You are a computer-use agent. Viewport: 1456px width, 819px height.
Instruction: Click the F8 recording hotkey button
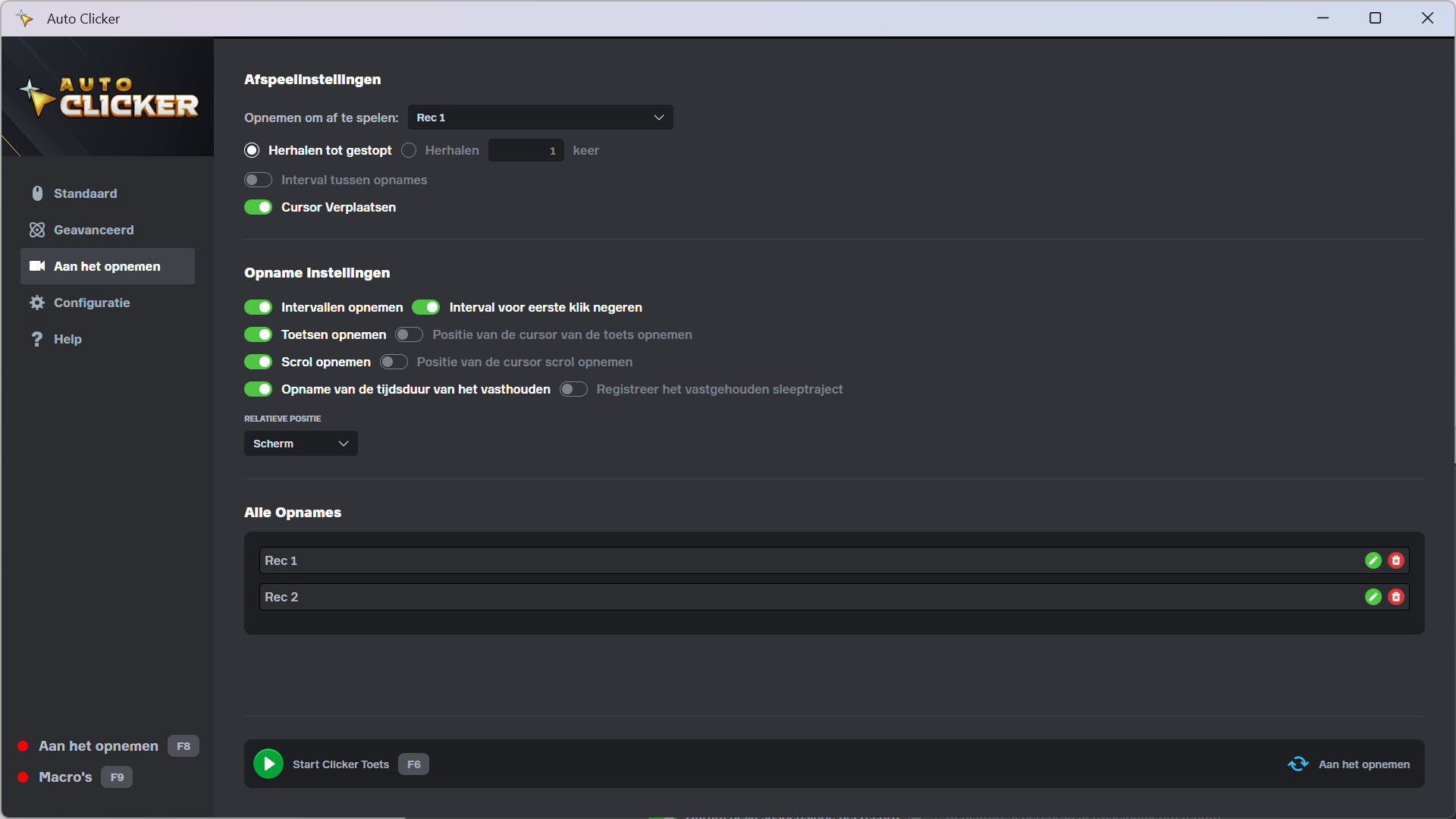[184, 746]
